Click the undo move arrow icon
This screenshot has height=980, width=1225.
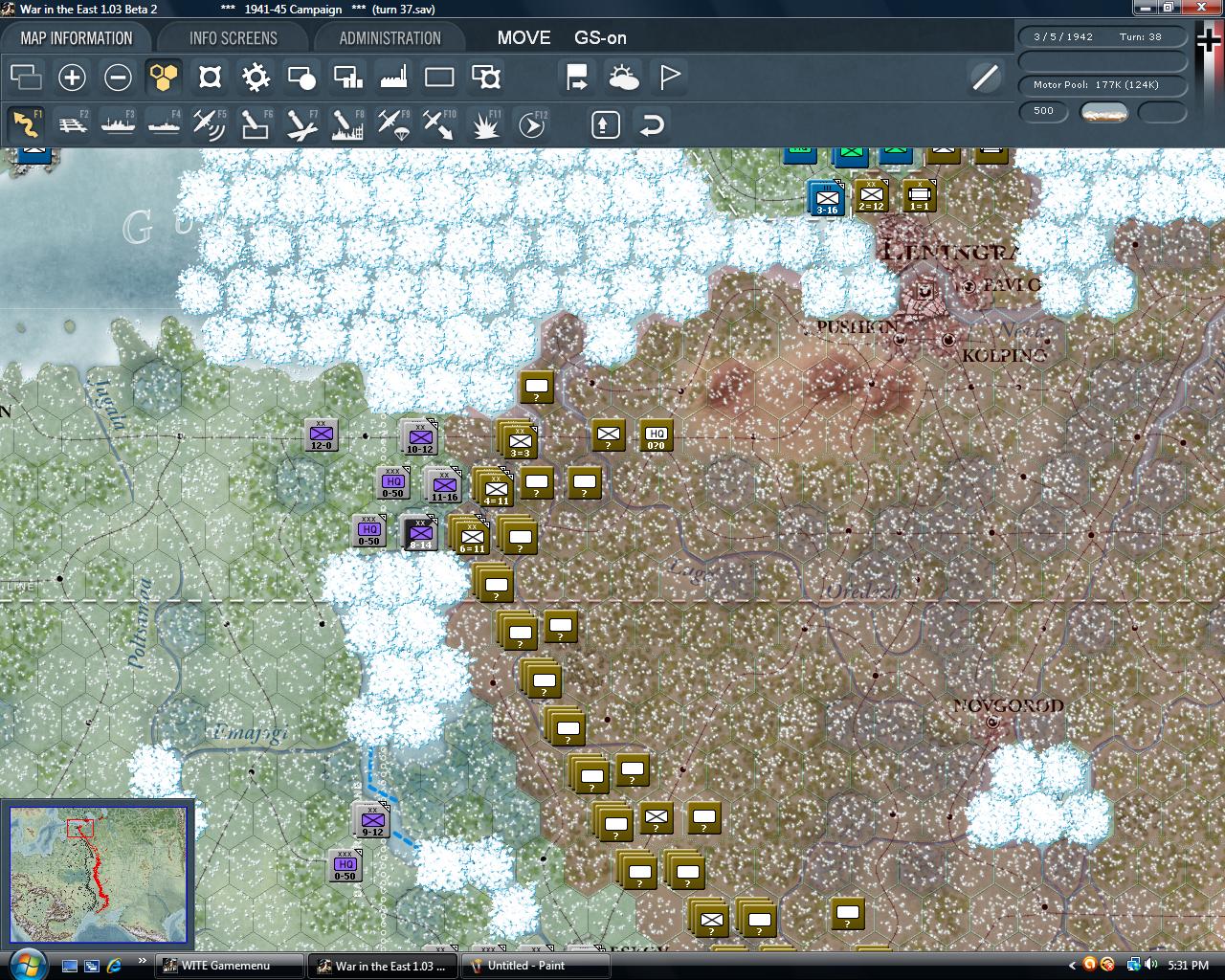tap(652, 124)
